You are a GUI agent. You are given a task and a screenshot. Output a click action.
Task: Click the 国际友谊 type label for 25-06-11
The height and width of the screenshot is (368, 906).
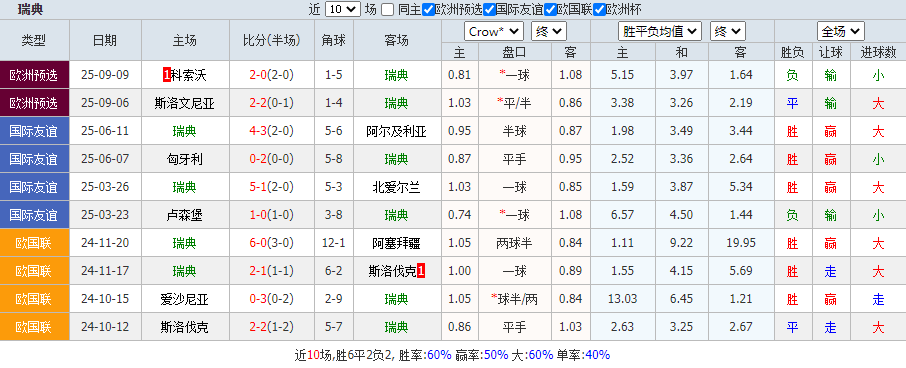click(34, 132)
